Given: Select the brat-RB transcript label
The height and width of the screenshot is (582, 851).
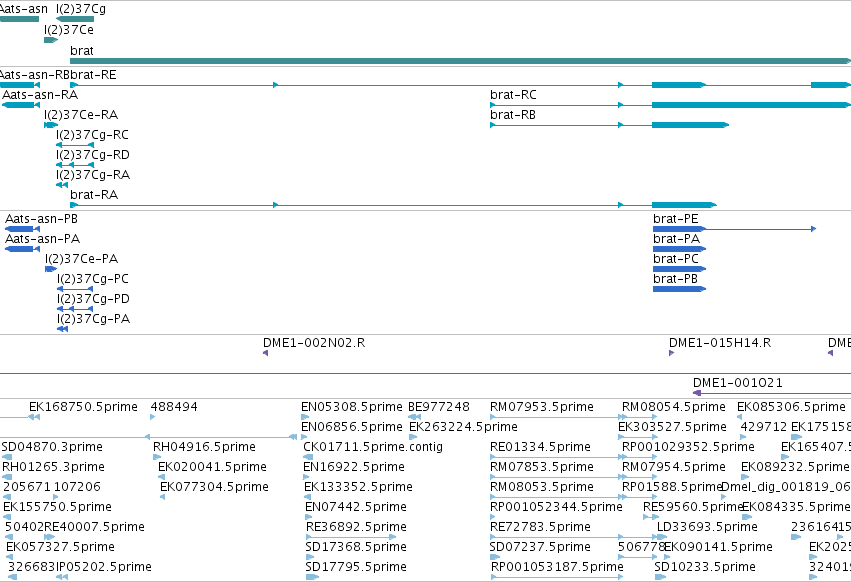Looking at the screenshot, I should point(512,115).
